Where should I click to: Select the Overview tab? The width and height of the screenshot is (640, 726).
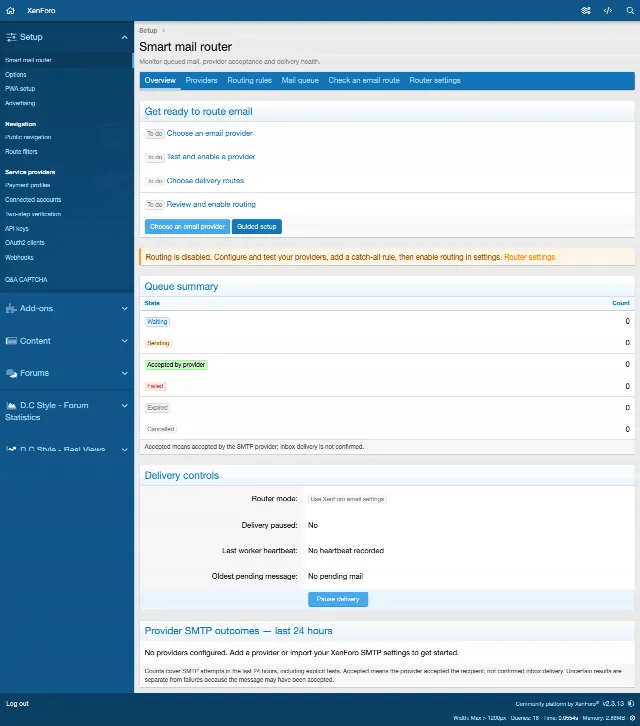(x=160, y=81)
